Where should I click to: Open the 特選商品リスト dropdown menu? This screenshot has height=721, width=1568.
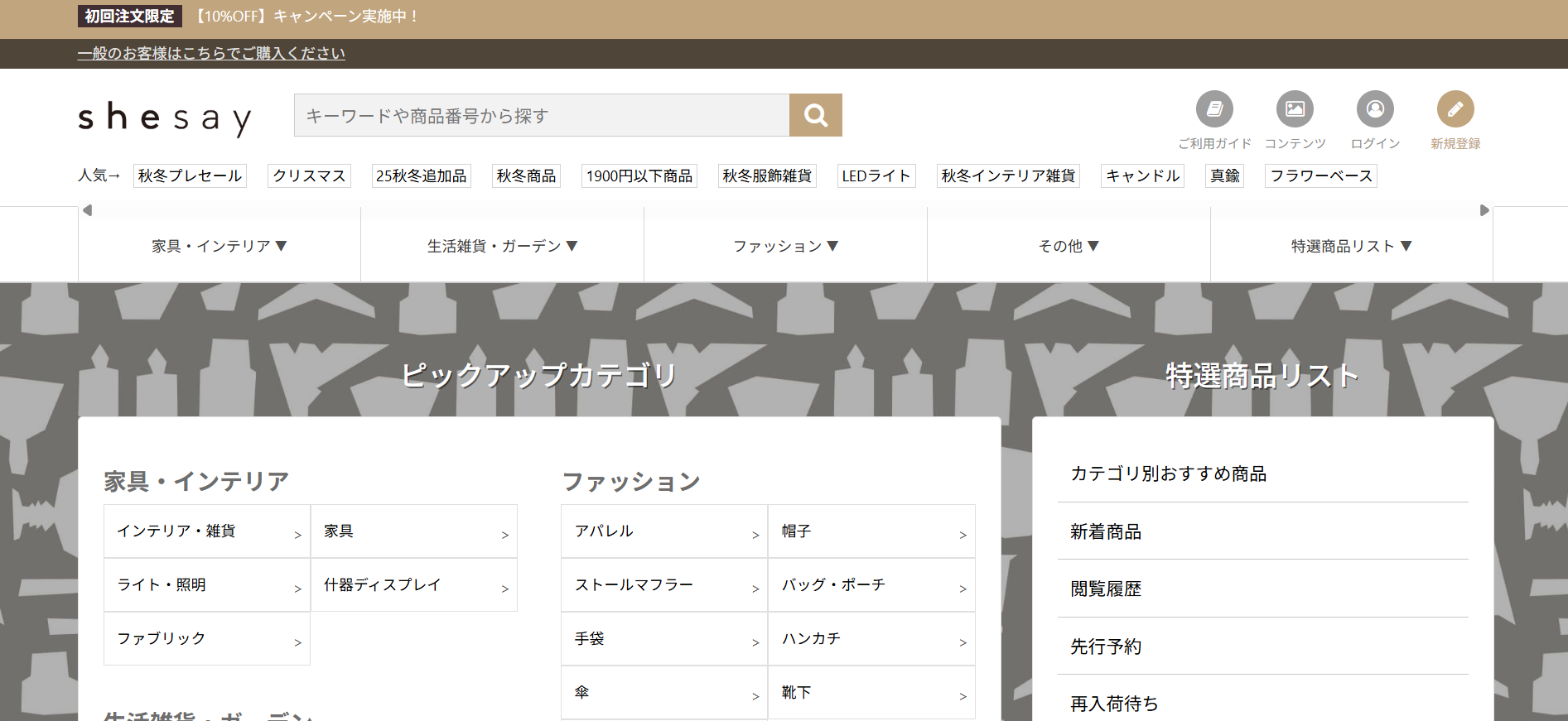(x=1351, y=246)
